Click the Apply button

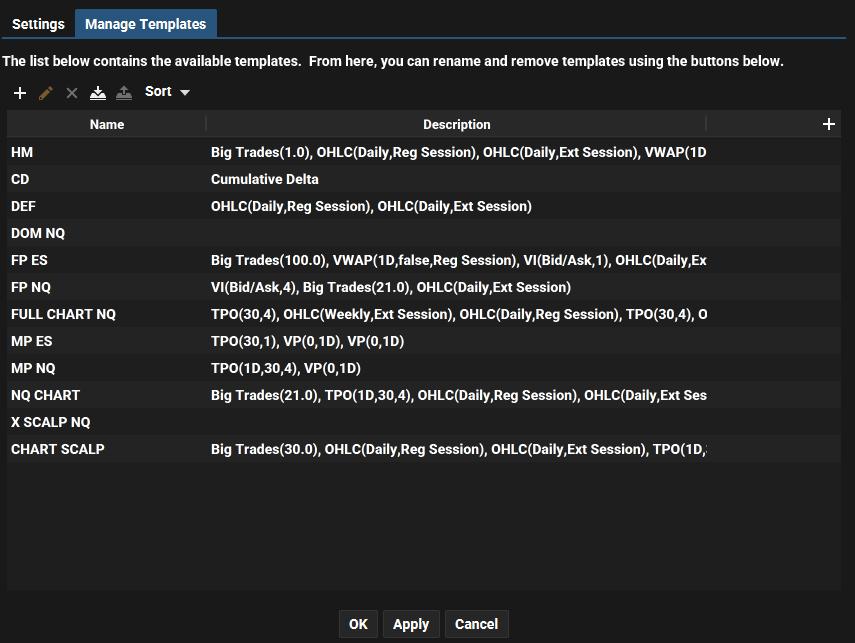point(411,624)
